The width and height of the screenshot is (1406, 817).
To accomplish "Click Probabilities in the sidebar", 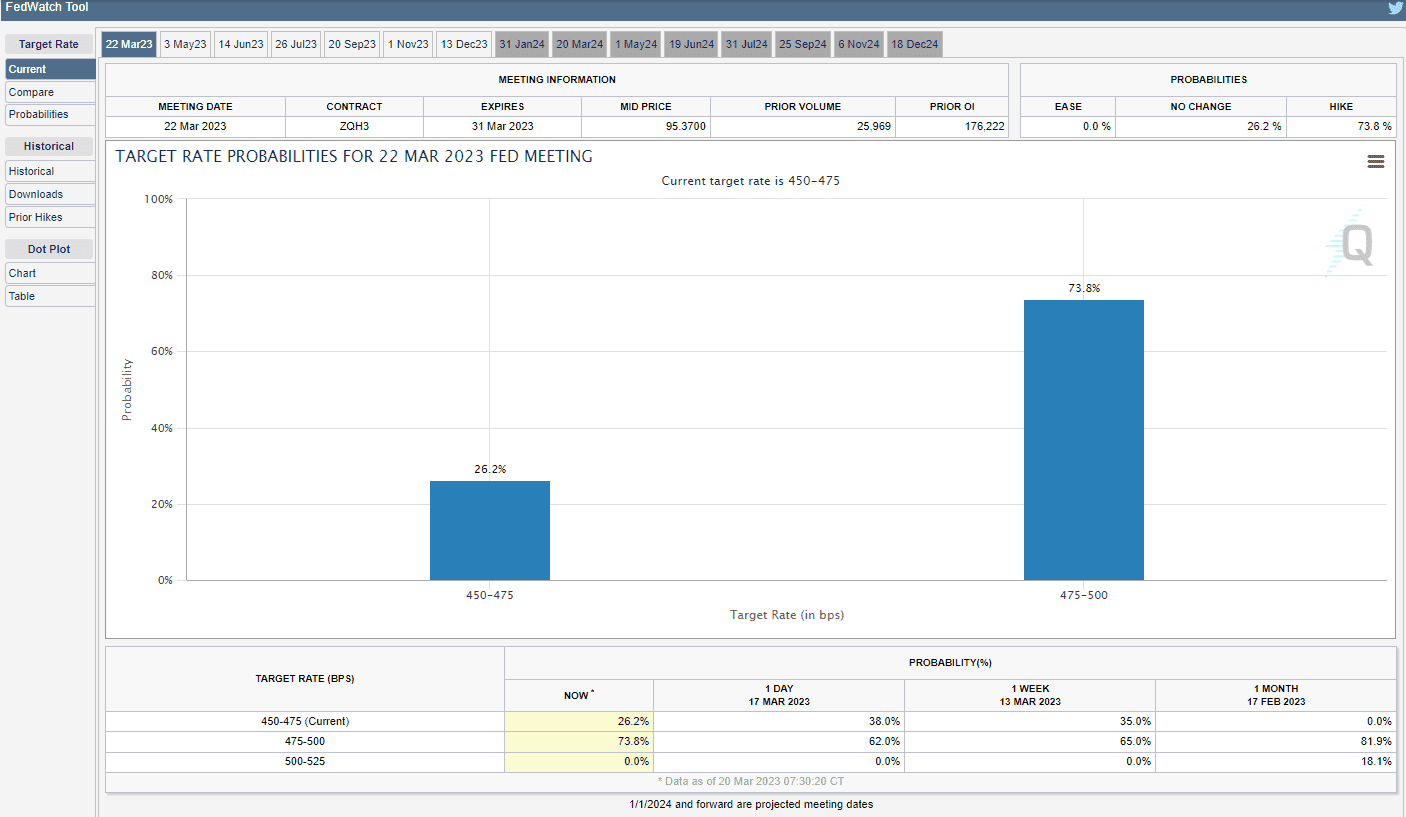I will (50, 115).
